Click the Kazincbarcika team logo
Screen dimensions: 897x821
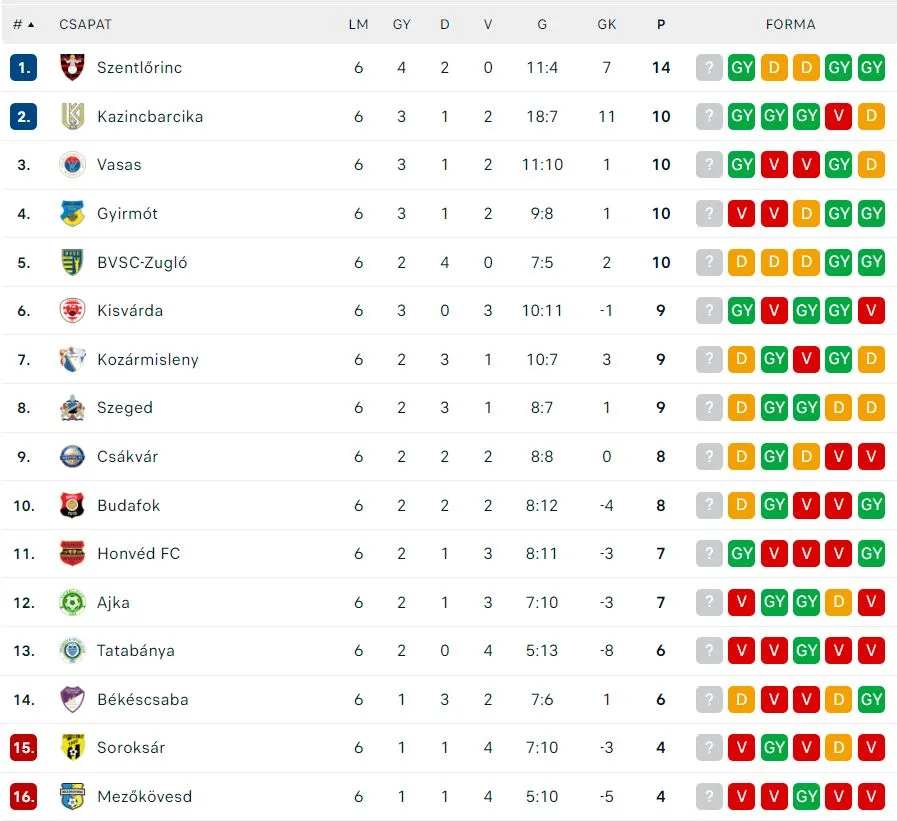[72, 116]
